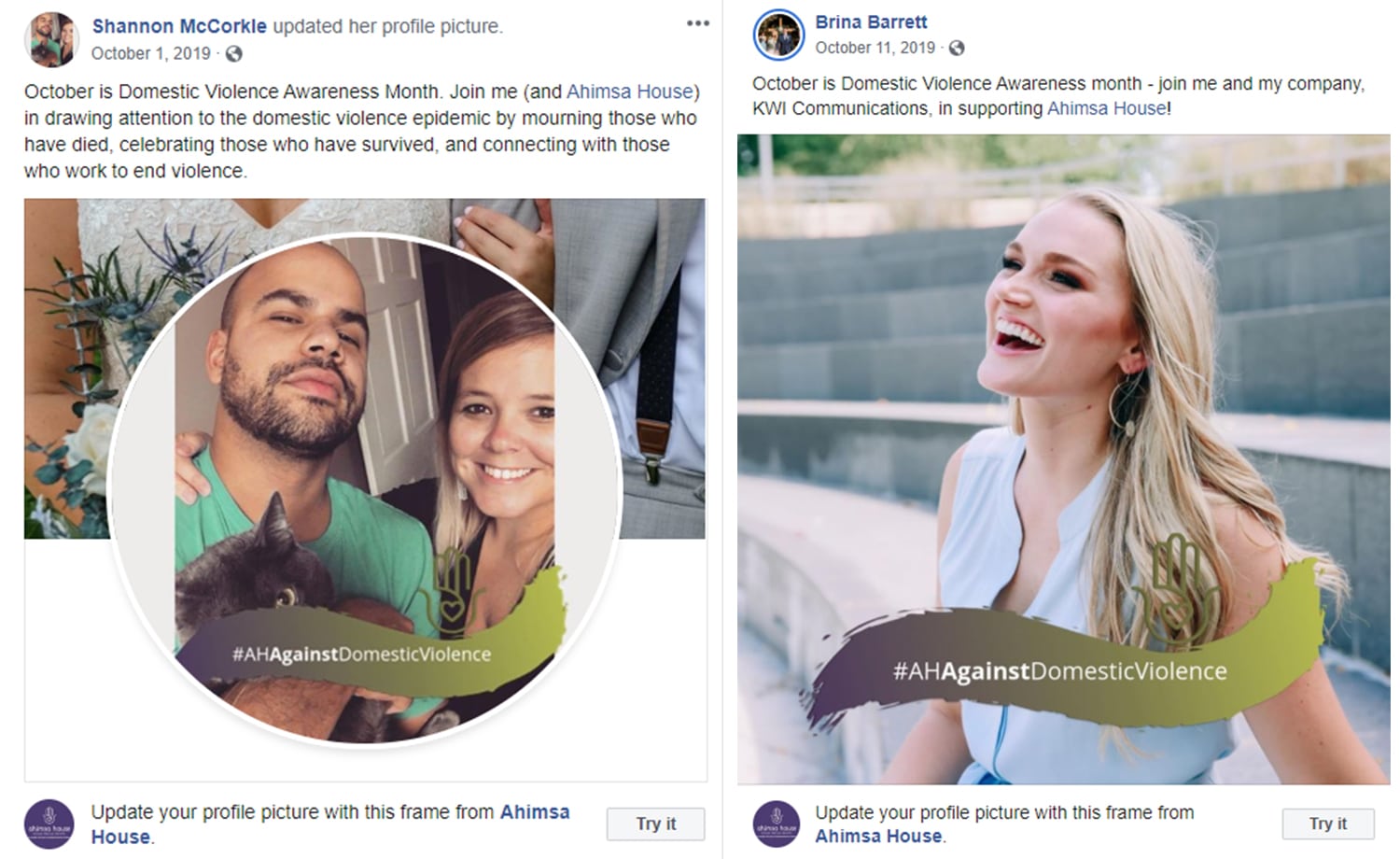
Task: Click Brina Barrett's profile avatar
Action: [777, 35]
